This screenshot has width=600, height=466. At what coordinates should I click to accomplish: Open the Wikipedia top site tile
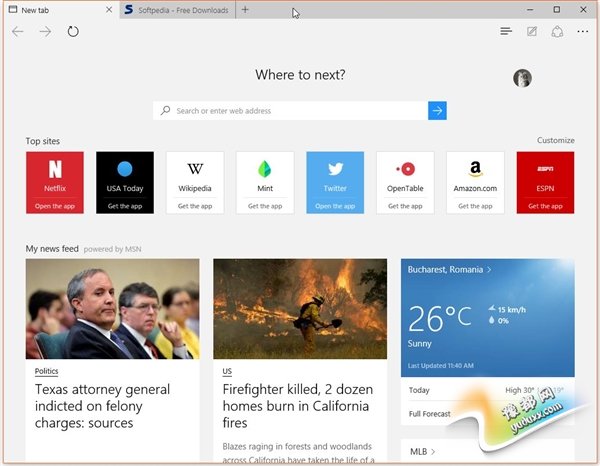pyautogui.click(x=195, y=176)
